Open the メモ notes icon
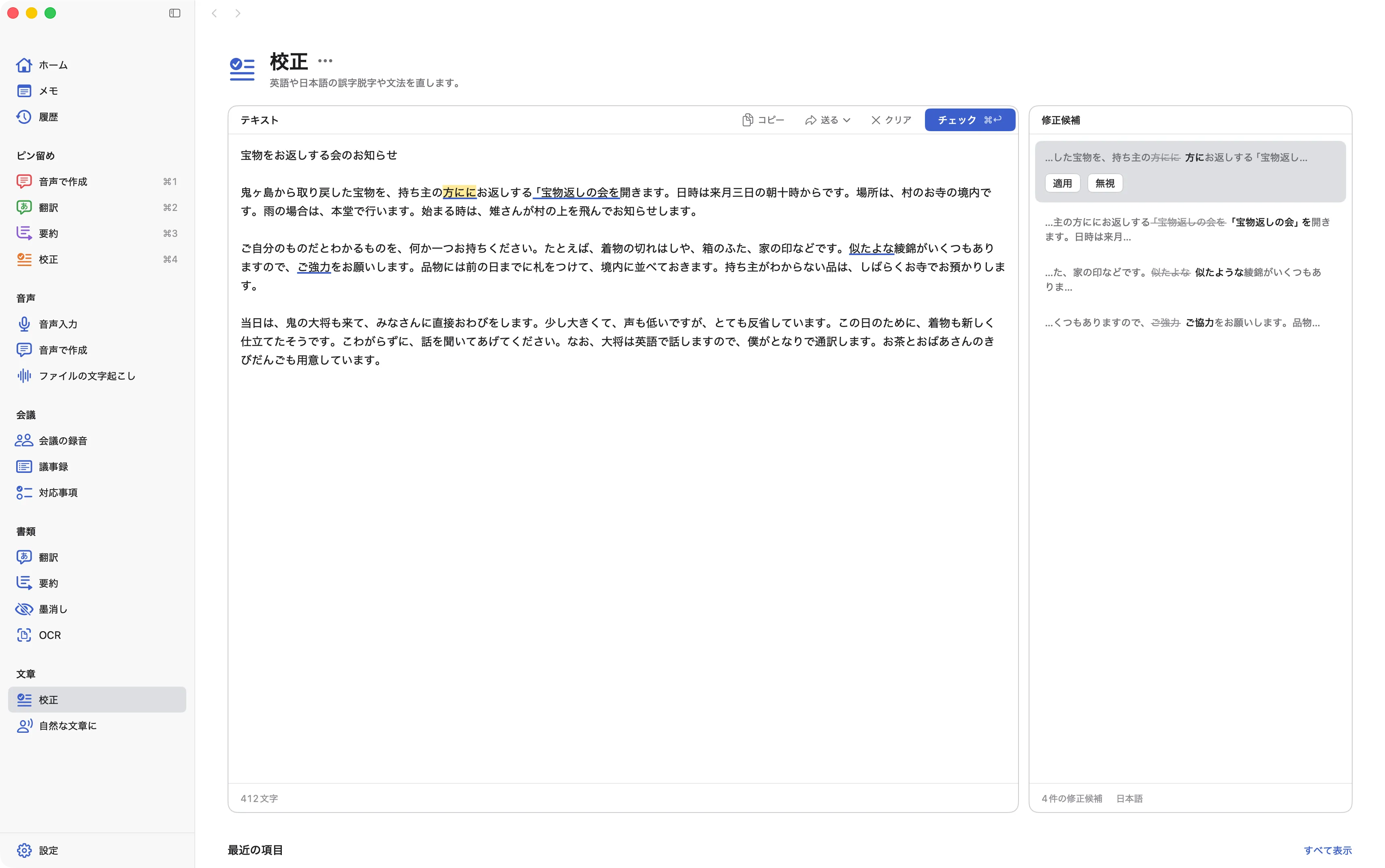Screen dimensions: 1385x868 point(24,91)
